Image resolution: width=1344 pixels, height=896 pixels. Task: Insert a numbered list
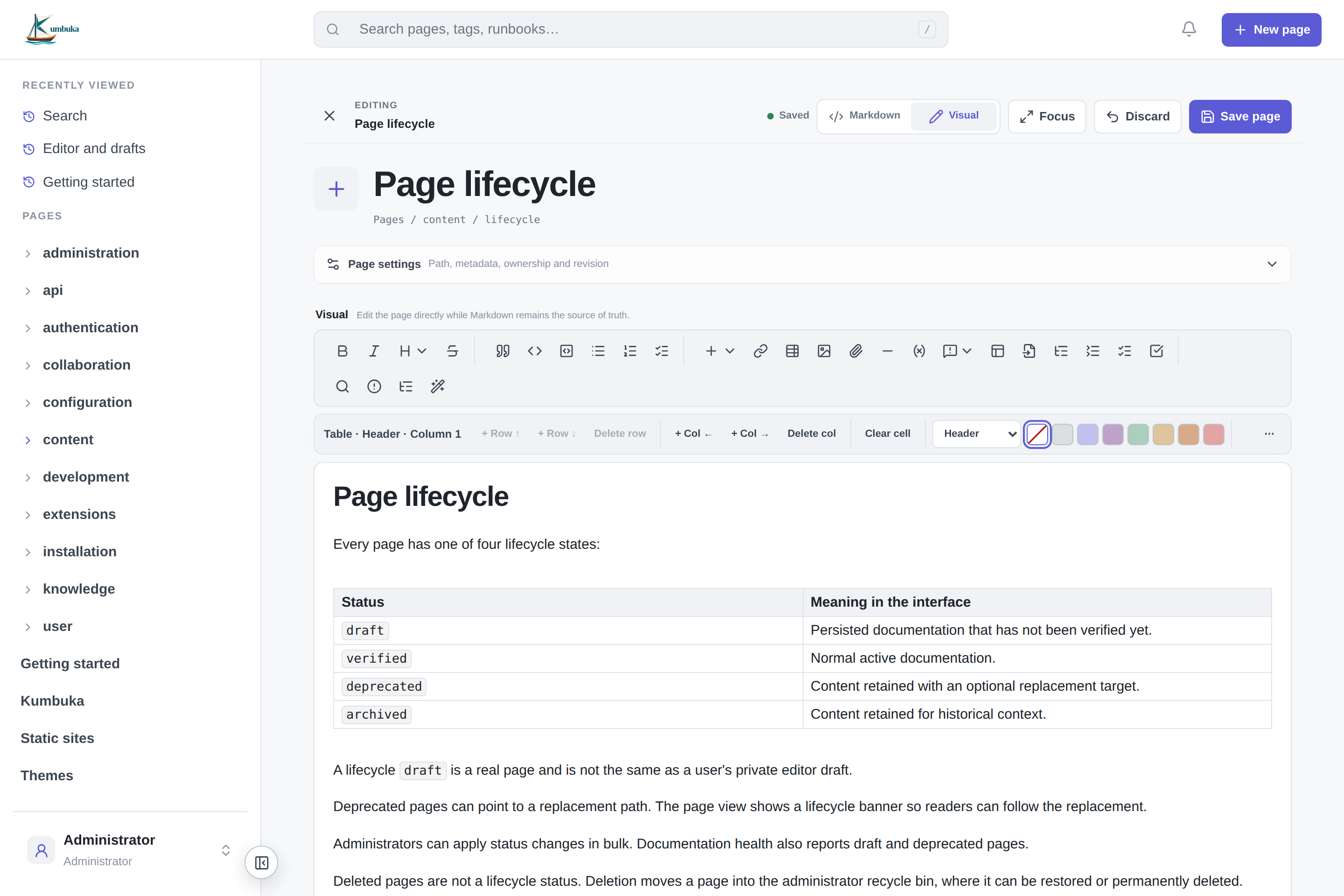[x=630, y=351]
